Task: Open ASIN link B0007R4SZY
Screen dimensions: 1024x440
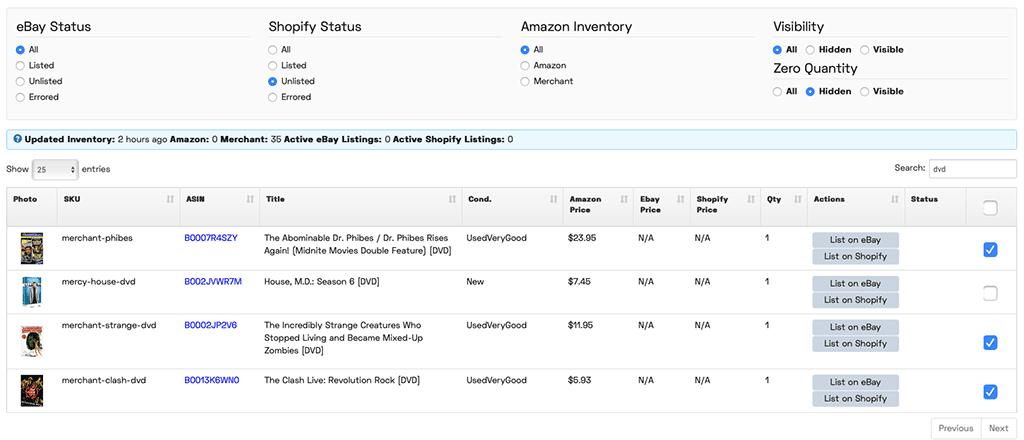Action: [210, 238]
